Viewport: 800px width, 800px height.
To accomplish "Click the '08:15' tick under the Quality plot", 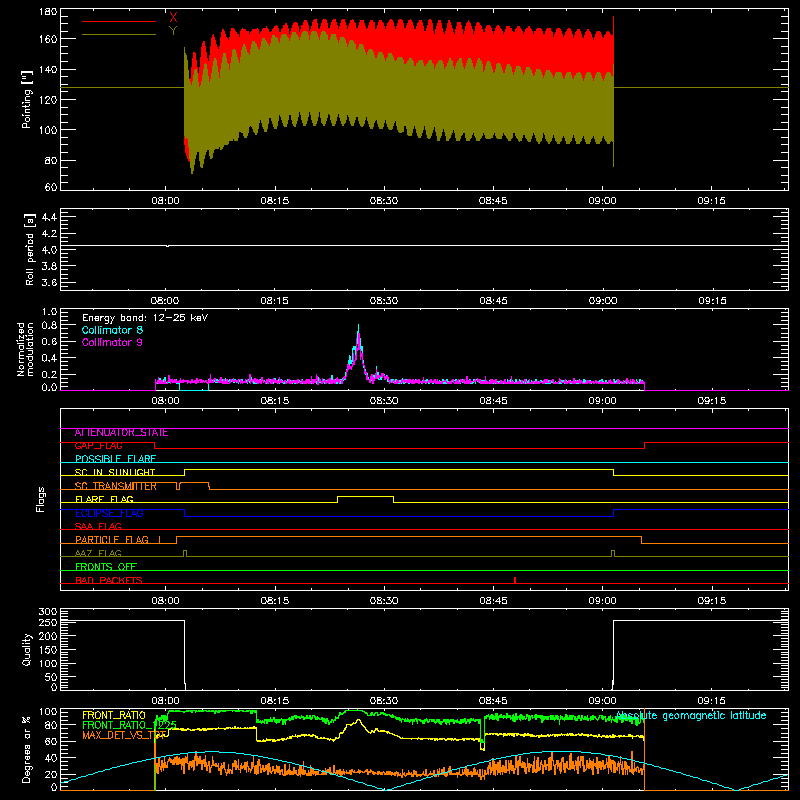I will tap(274, 701).
